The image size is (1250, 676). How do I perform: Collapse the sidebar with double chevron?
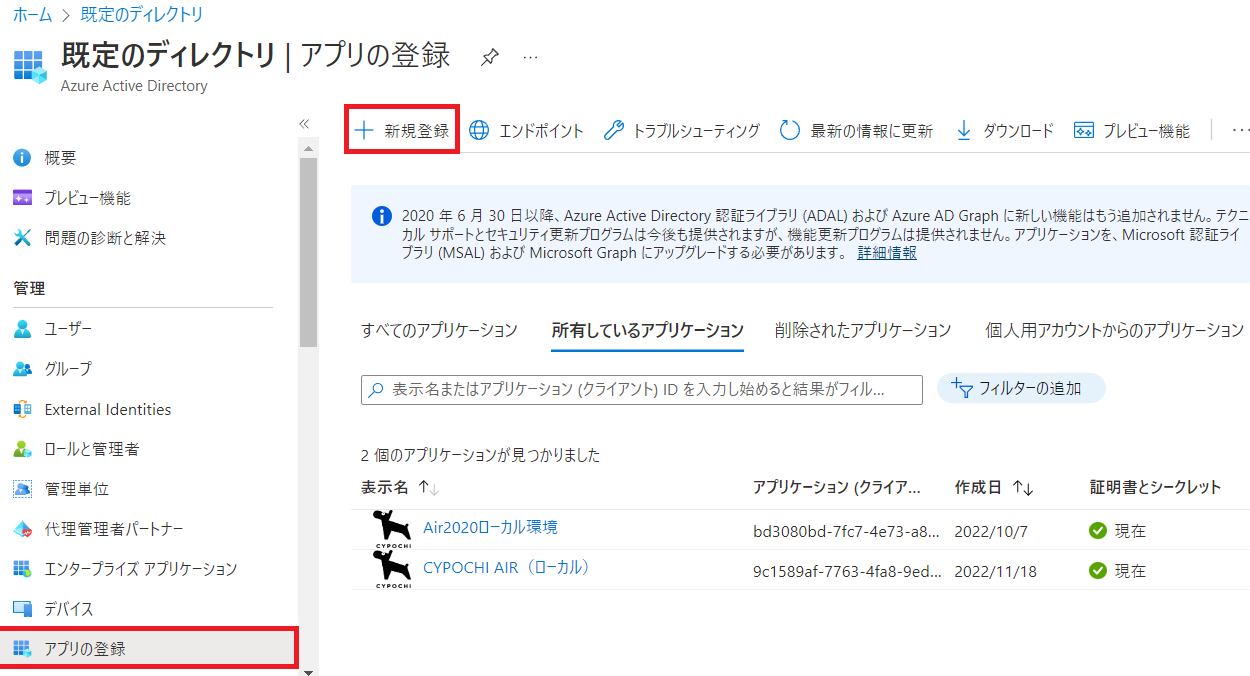[x=304, y=124]
